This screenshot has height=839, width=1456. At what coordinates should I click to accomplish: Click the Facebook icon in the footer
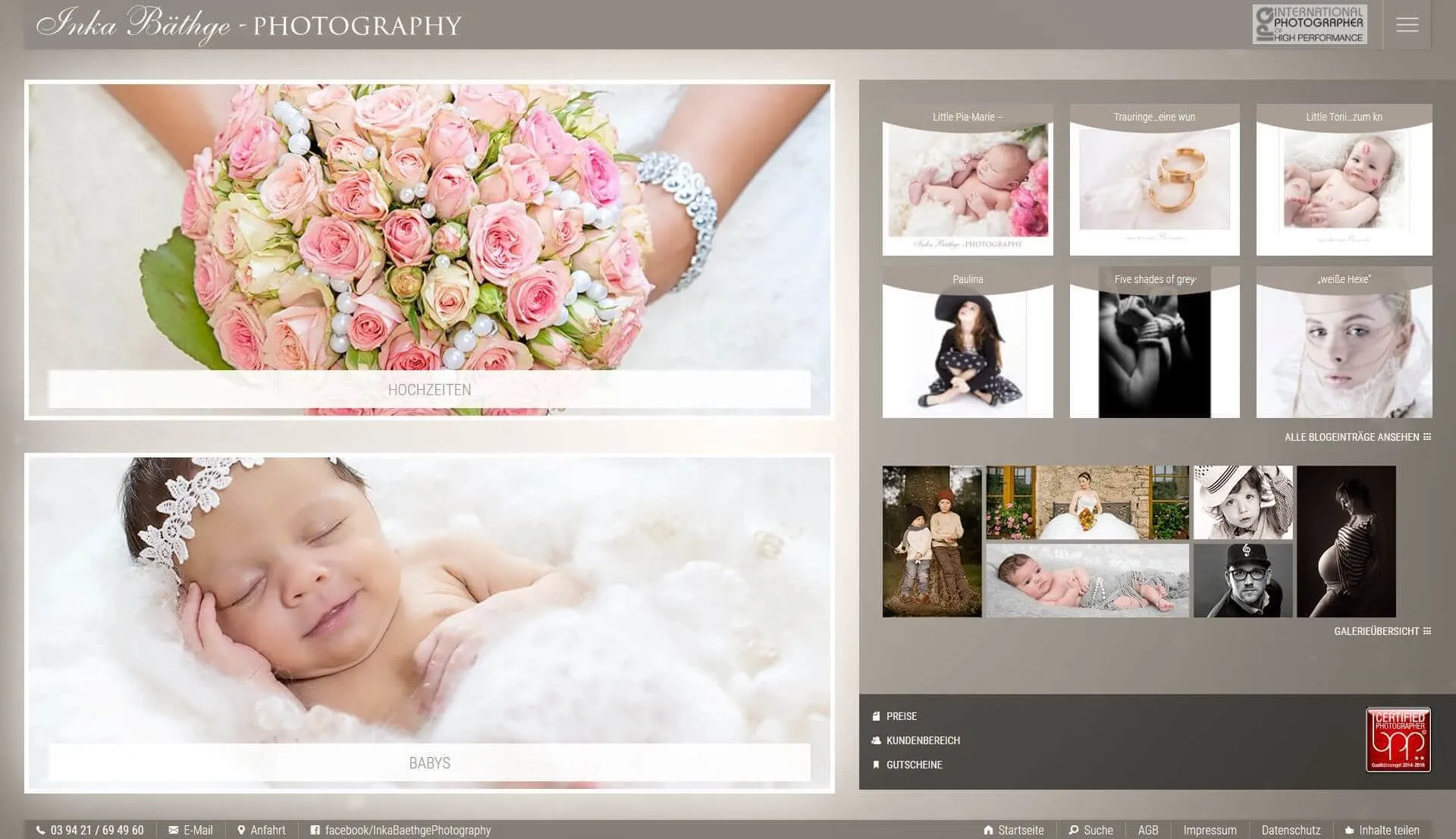click(x=315, y=830)
